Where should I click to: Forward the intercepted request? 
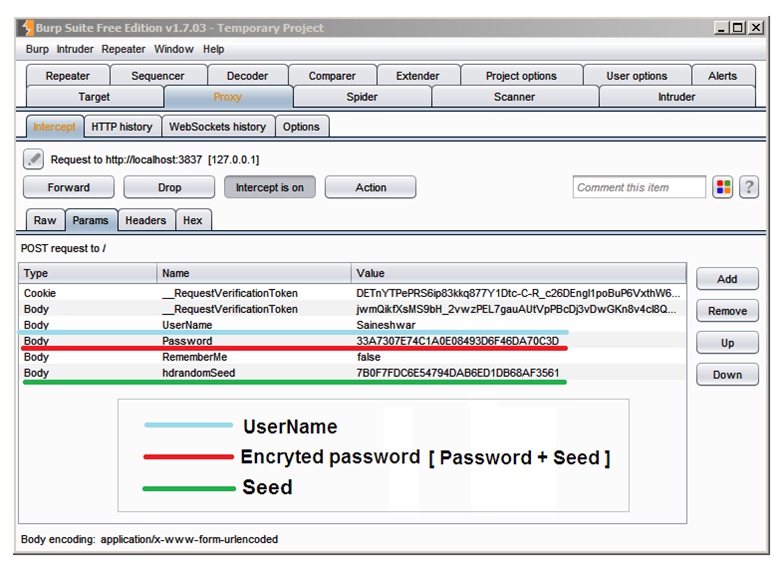click(68, 188)
